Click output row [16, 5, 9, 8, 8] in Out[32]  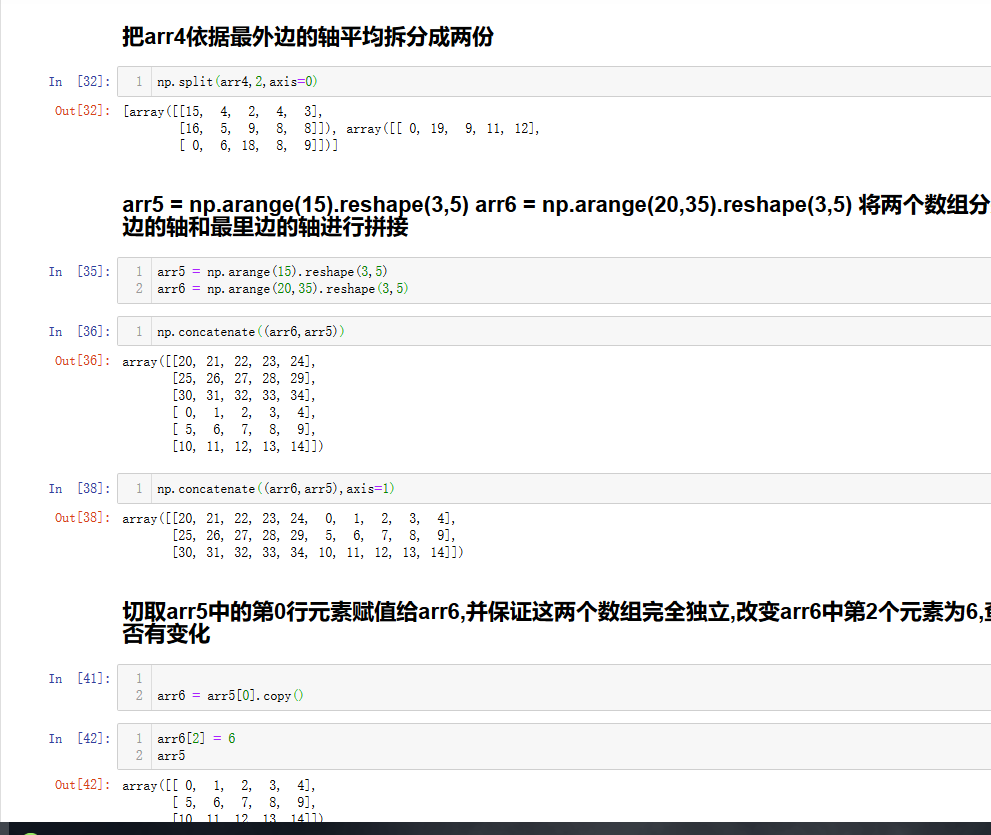click(257, 129)
